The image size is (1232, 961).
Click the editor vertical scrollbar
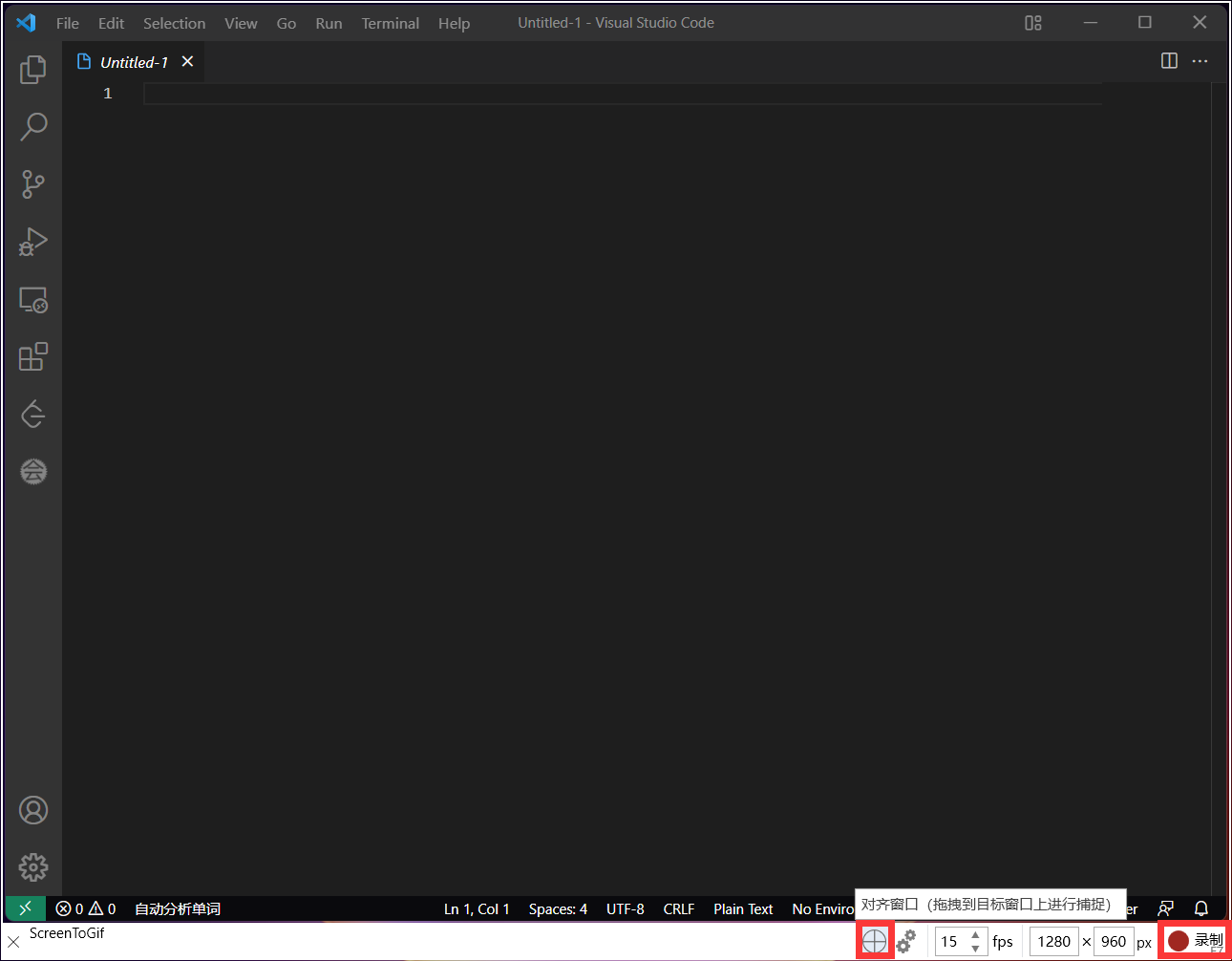(x=1220, y=487)
